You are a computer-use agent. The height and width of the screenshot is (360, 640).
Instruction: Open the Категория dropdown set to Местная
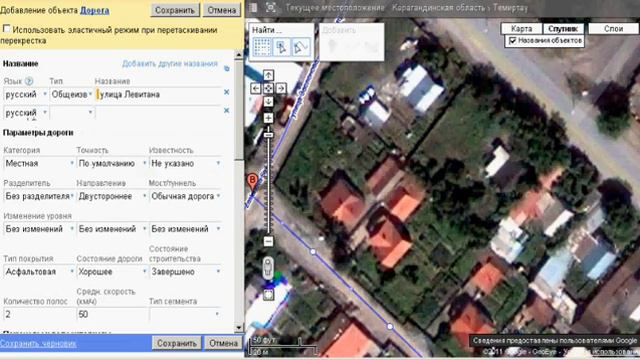tap(39, 163)
